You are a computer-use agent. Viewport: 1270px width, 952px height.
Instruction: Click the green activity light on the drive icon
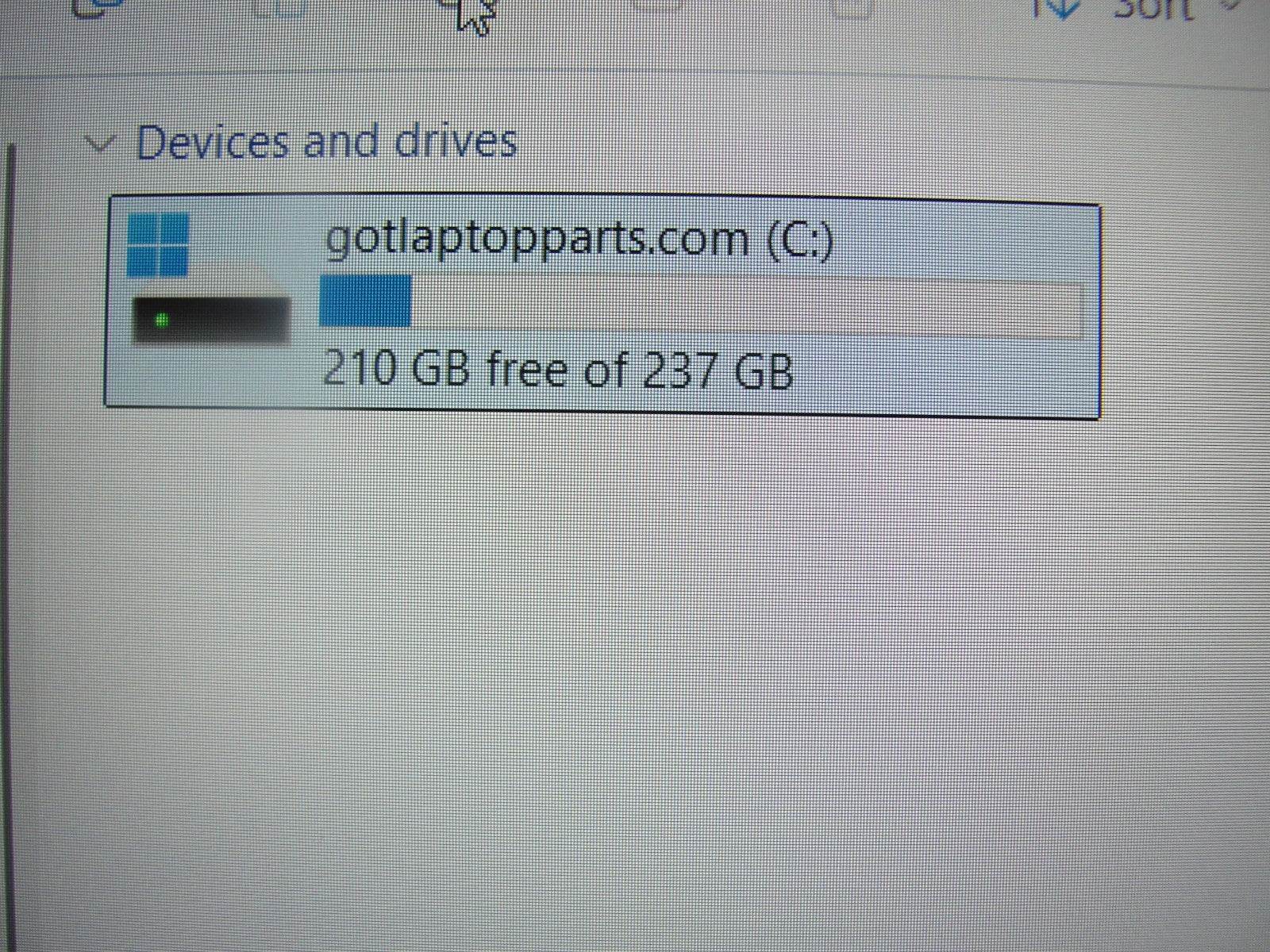coord(161,321)
